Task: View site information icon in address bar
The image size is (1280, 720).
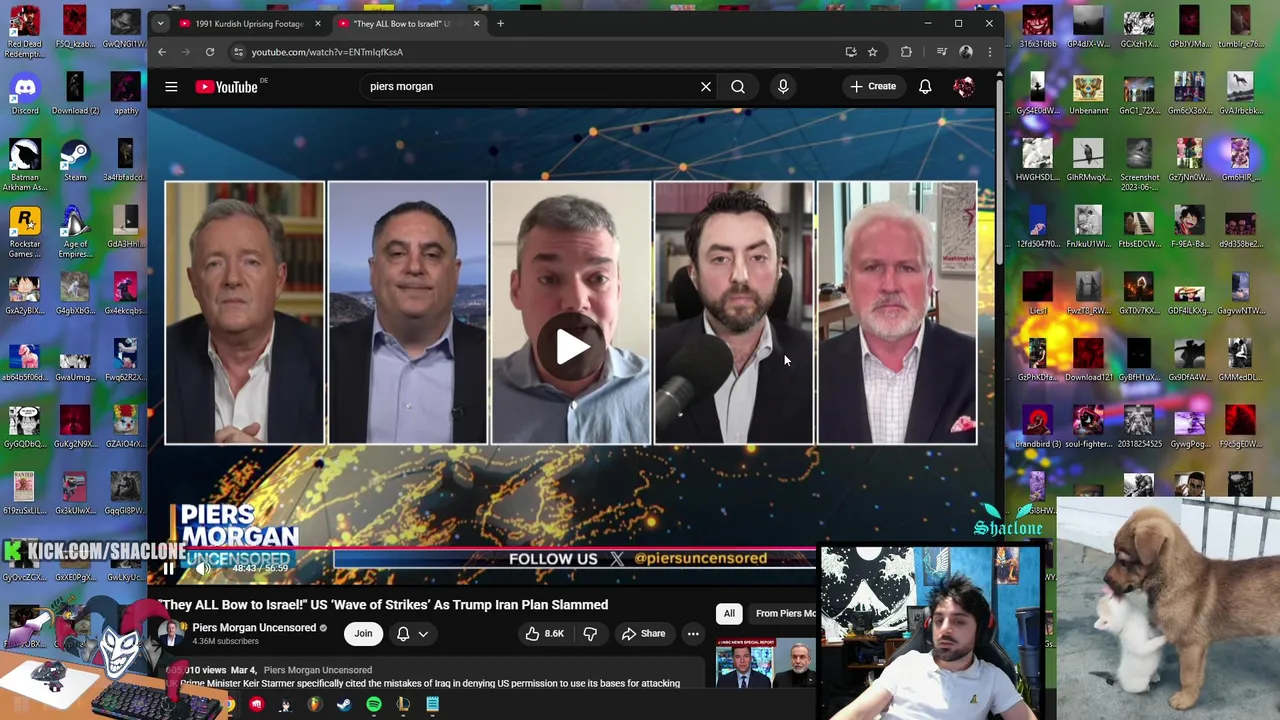Action: pyautogui.click(x=238, y=52)
